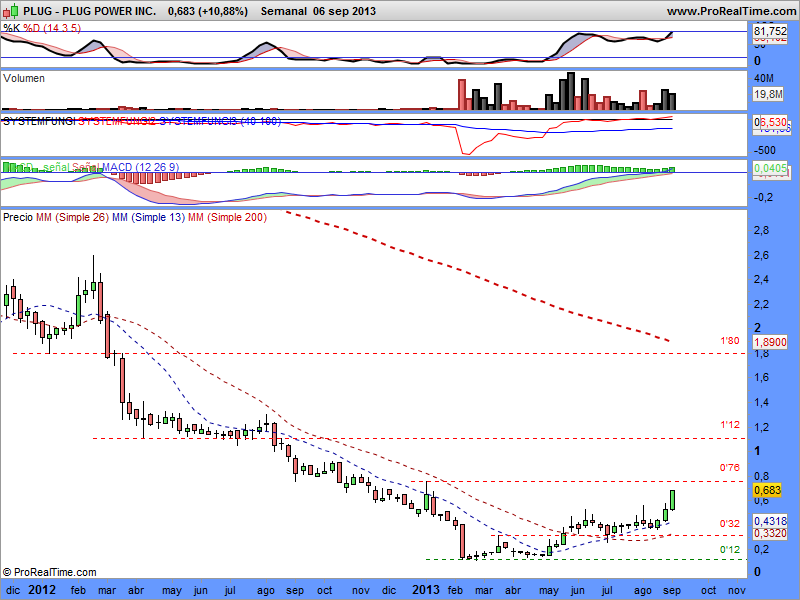
Task: Open the www.ProRealTime.com link
Action: pos(732,11)
